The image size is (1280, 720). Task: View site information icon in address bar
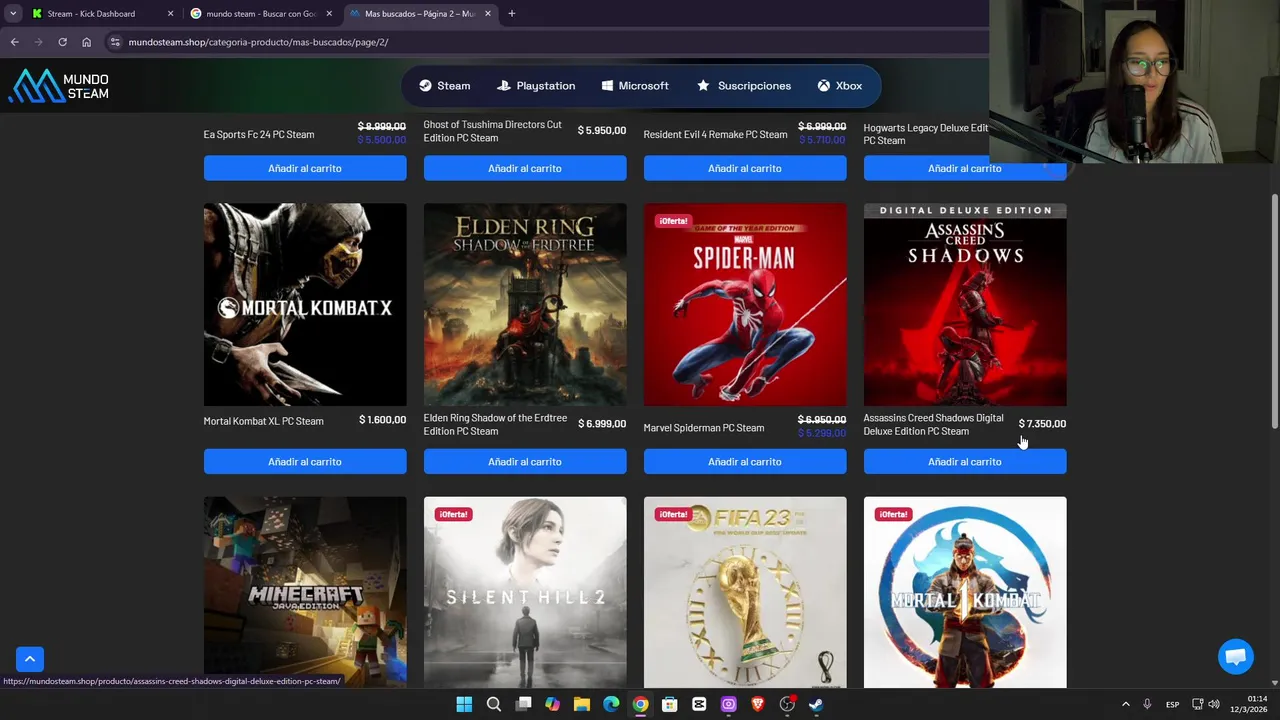click(x=115, y=42)
